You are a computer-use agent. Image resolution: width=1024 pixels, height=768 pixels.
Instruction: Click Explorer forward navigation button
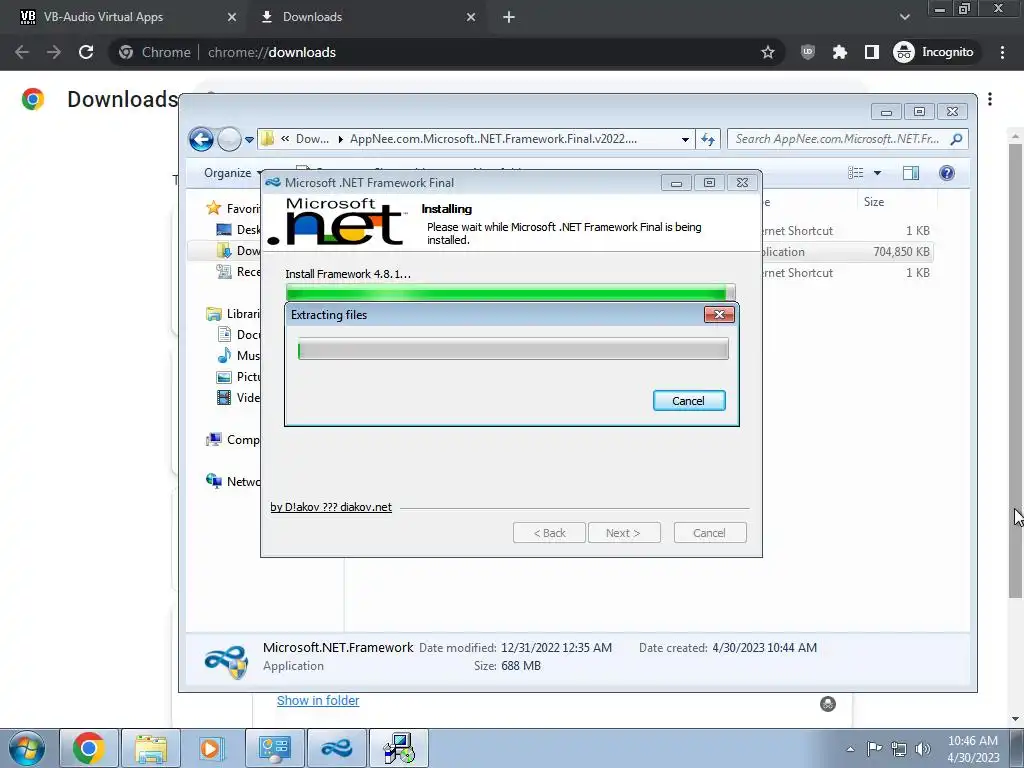click(229, 139)
